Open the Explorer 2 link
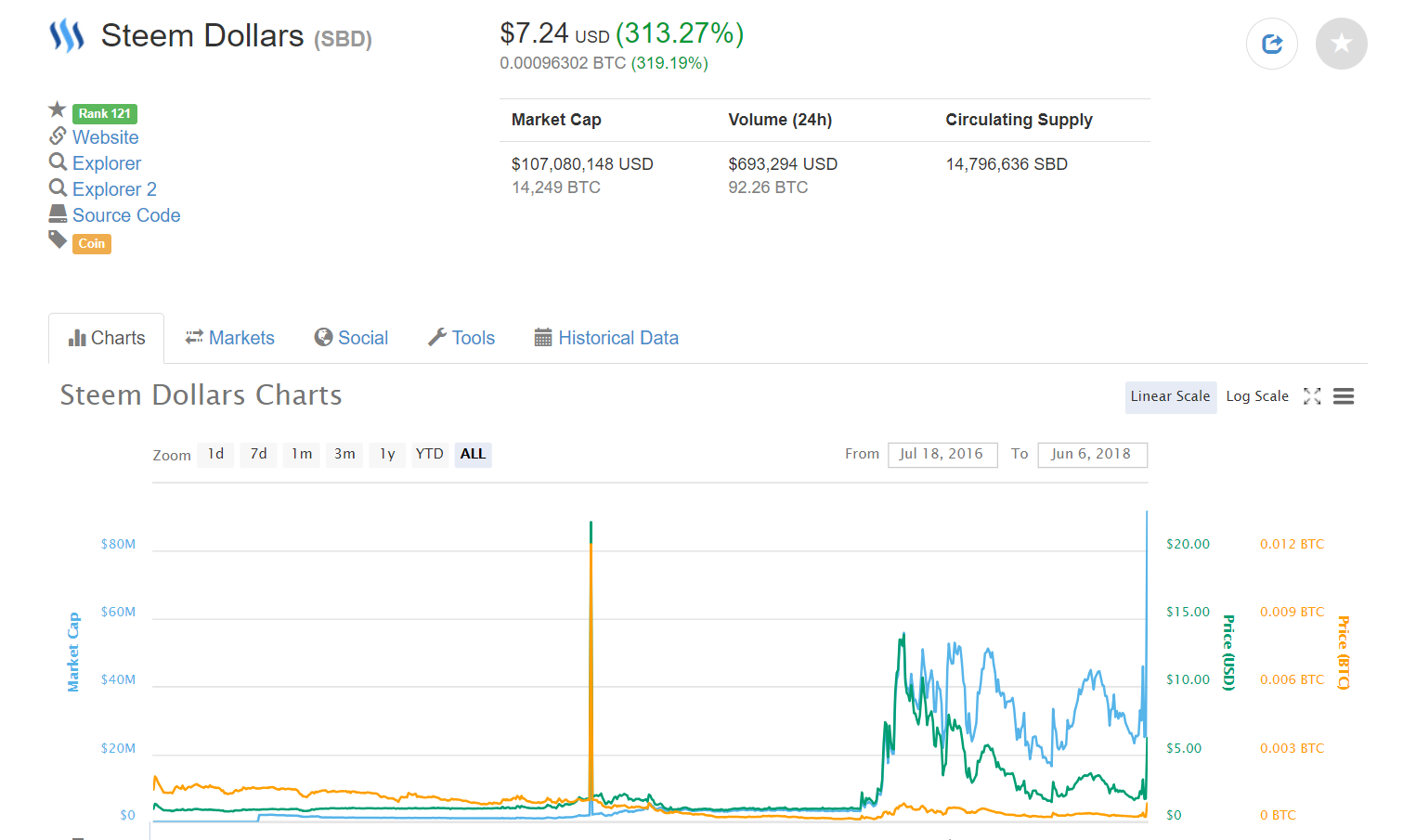The height and width of the screenshot is (840, 1416). (x=114, y=189)
